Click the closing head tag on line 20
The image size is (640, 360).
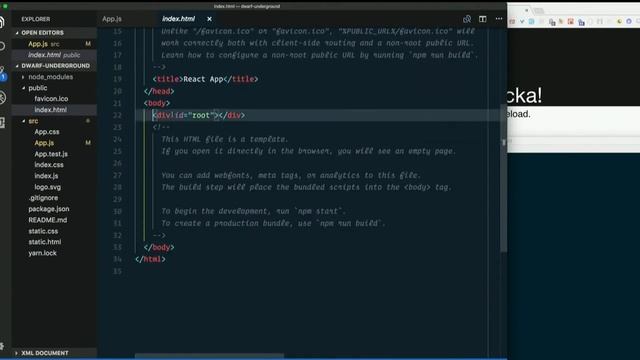pos(159,91)
